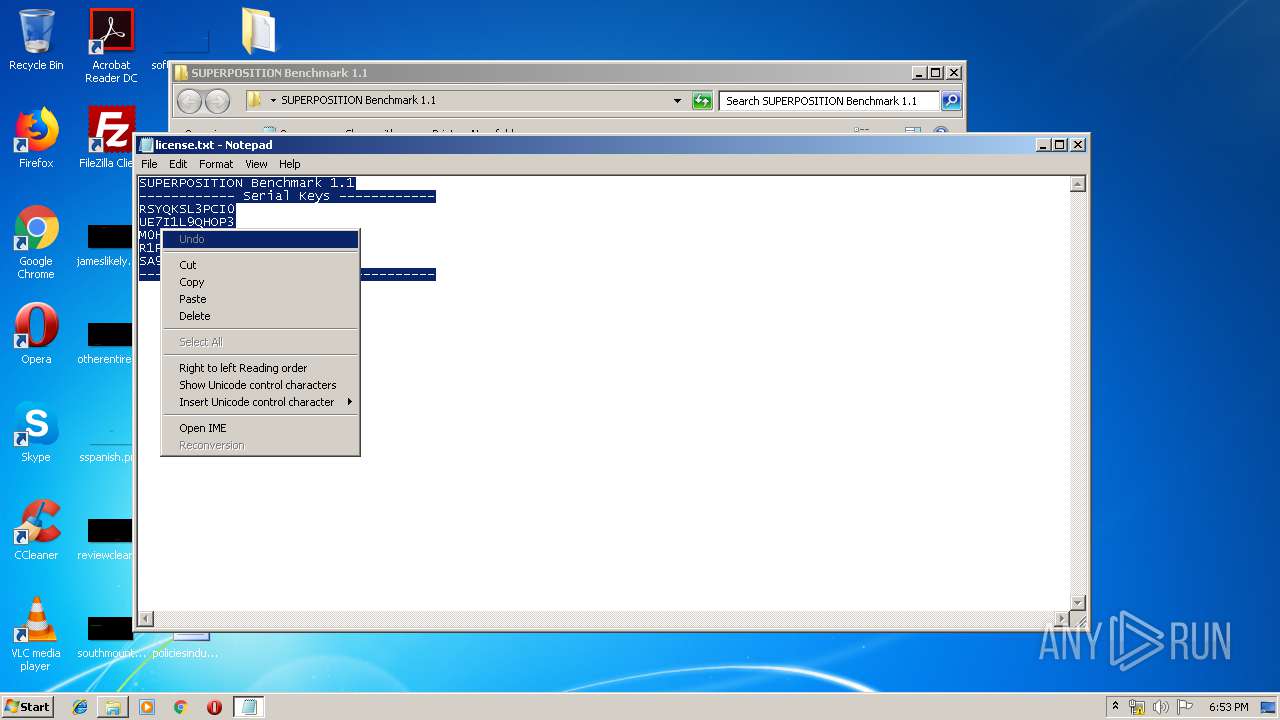1280x720 pixels.
Task: Click Notepad vertical scrollbar down arrow
Action: pos(1078,603)
